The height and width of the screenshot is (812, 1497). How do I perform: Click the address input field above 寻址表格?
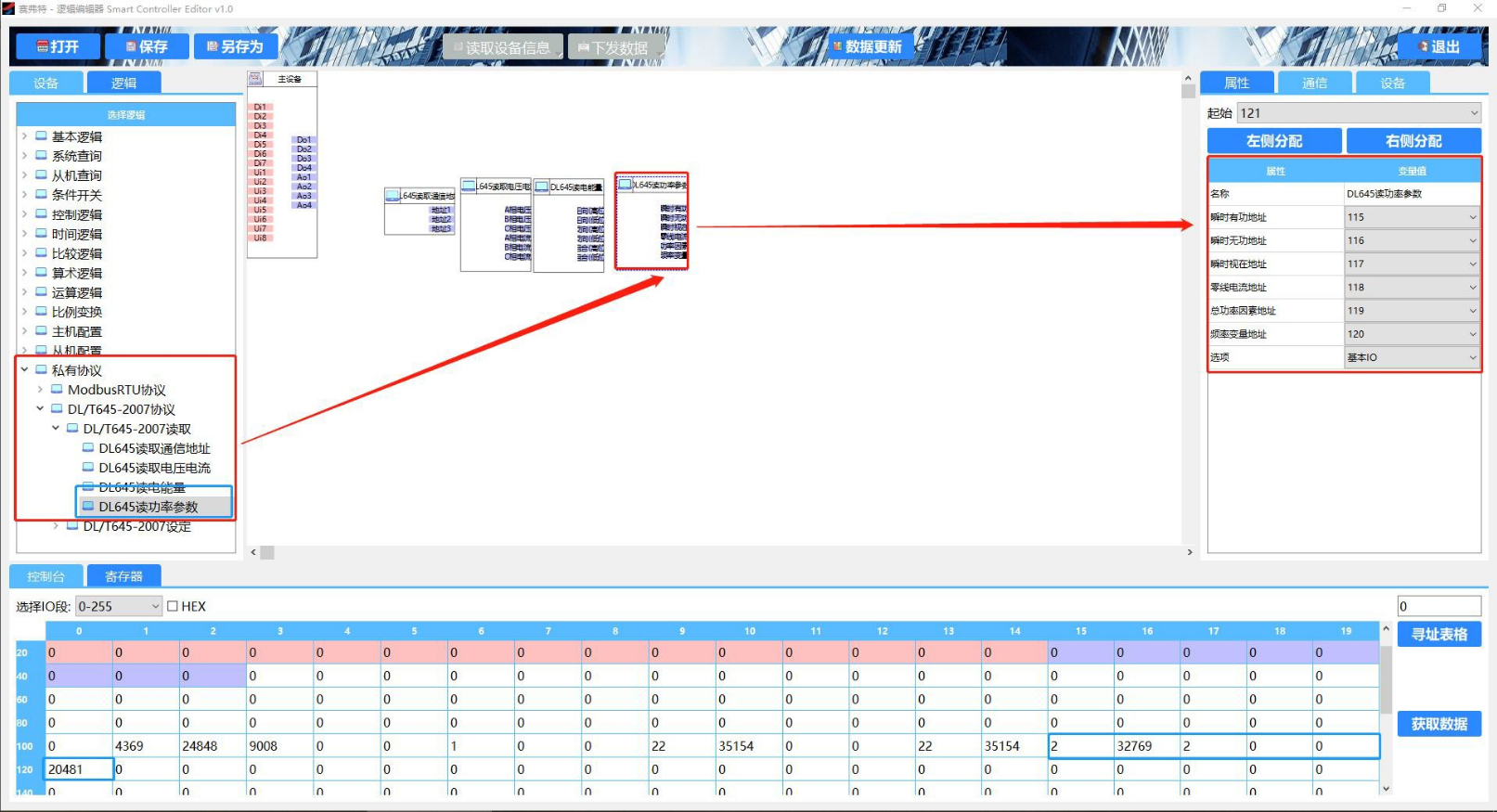(x=1439, y=606)
